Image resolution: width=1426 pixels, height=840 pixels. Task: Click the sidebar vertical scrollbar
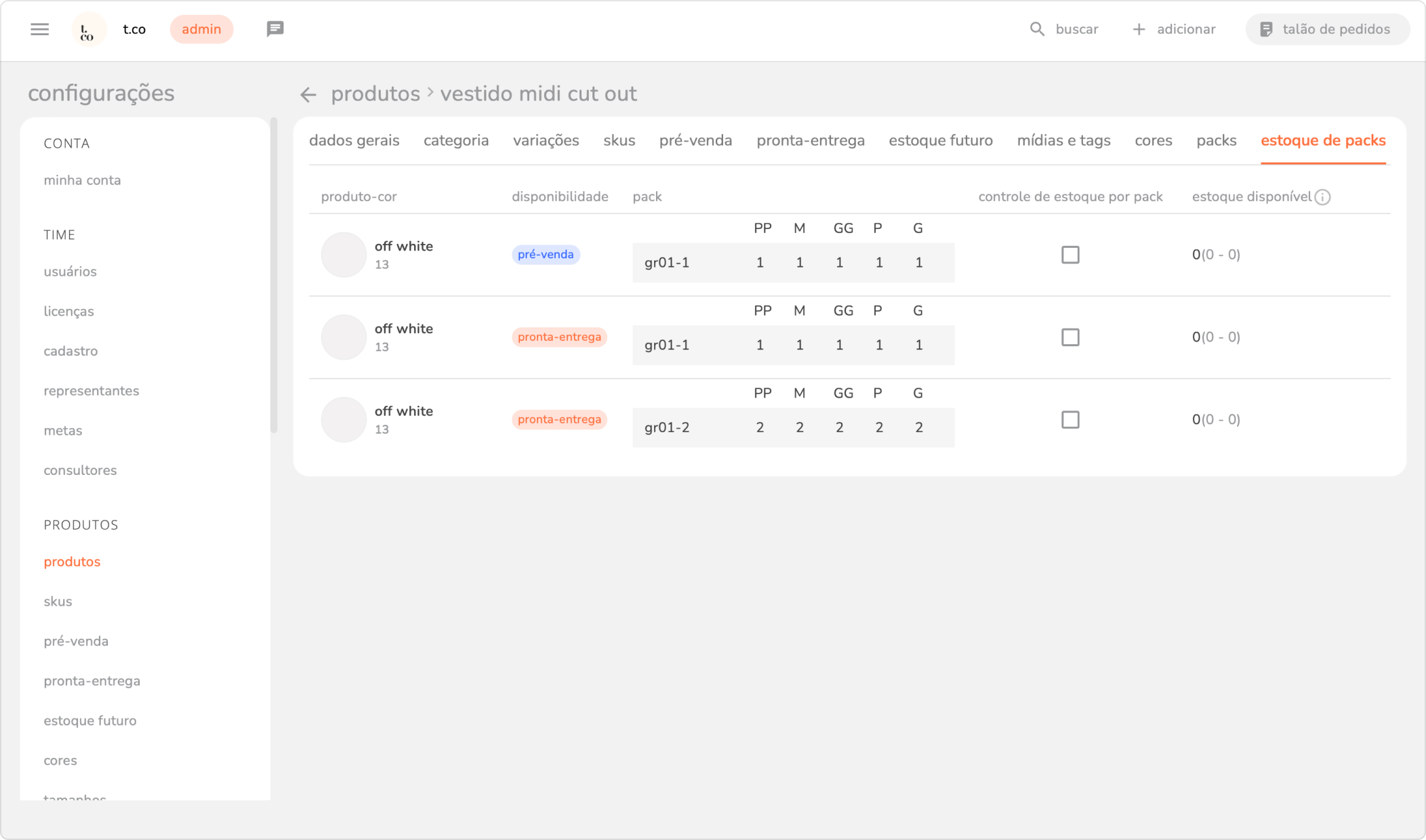[x=273, y=274]
